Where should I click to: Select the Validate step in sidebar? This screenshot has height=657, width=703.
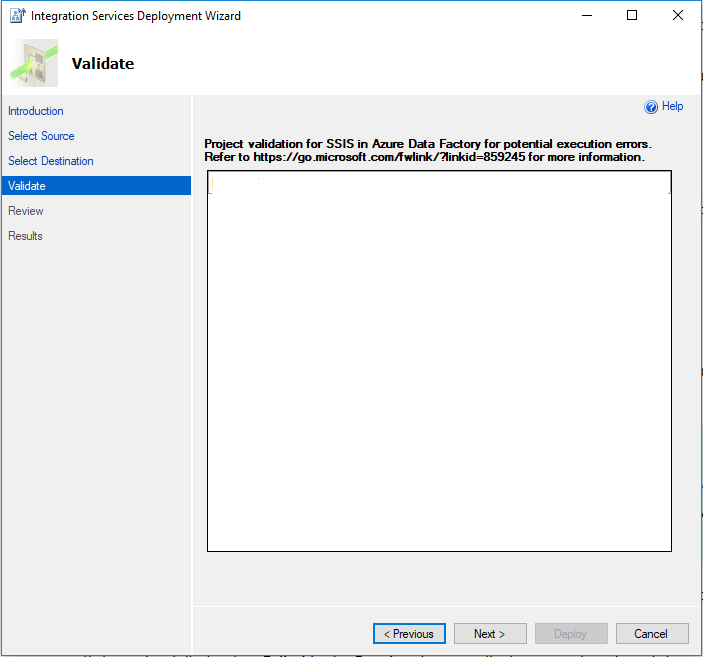coord(96,186)
